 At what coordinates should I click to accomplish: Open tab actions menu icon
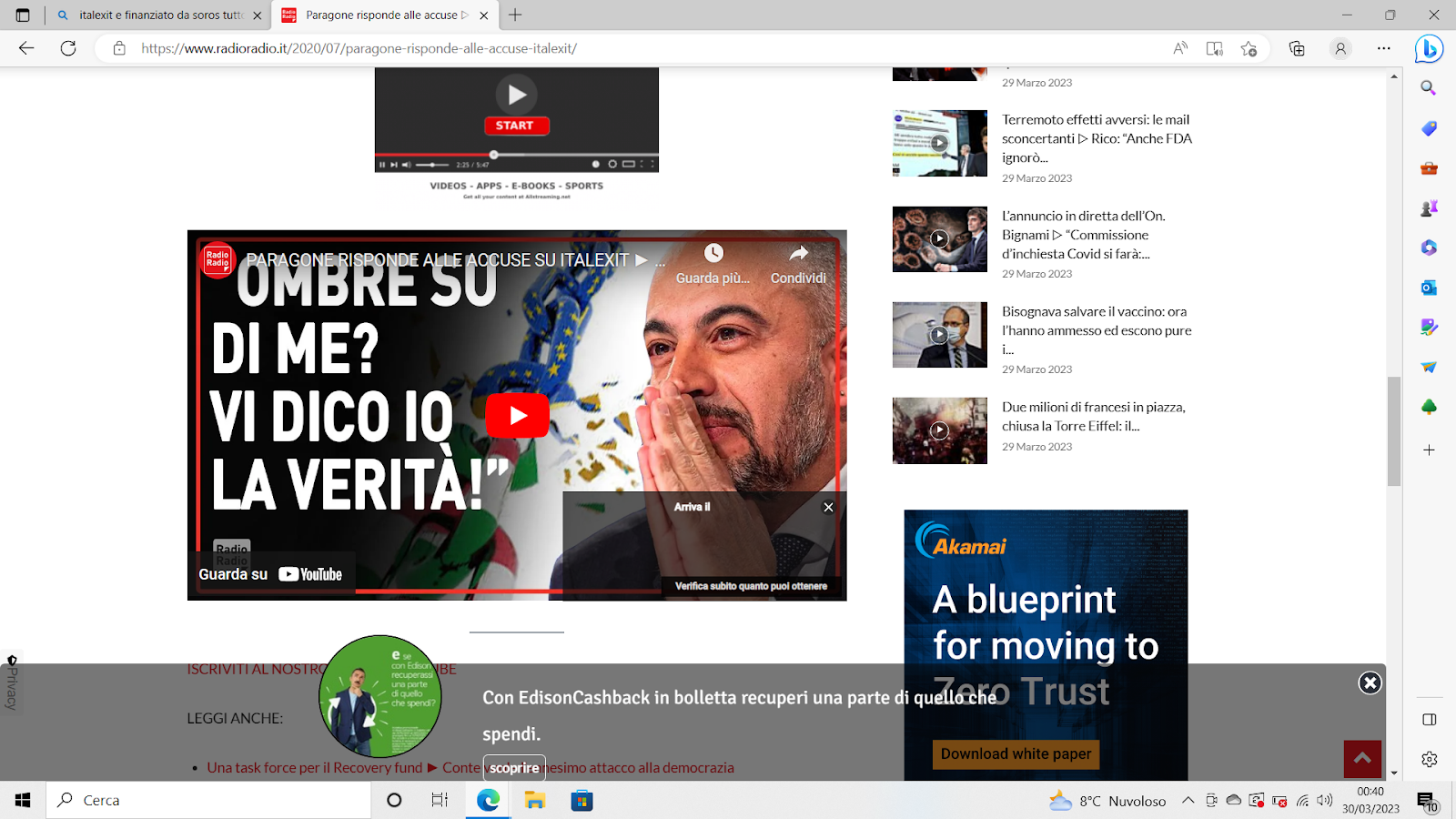tap(23, 15)
